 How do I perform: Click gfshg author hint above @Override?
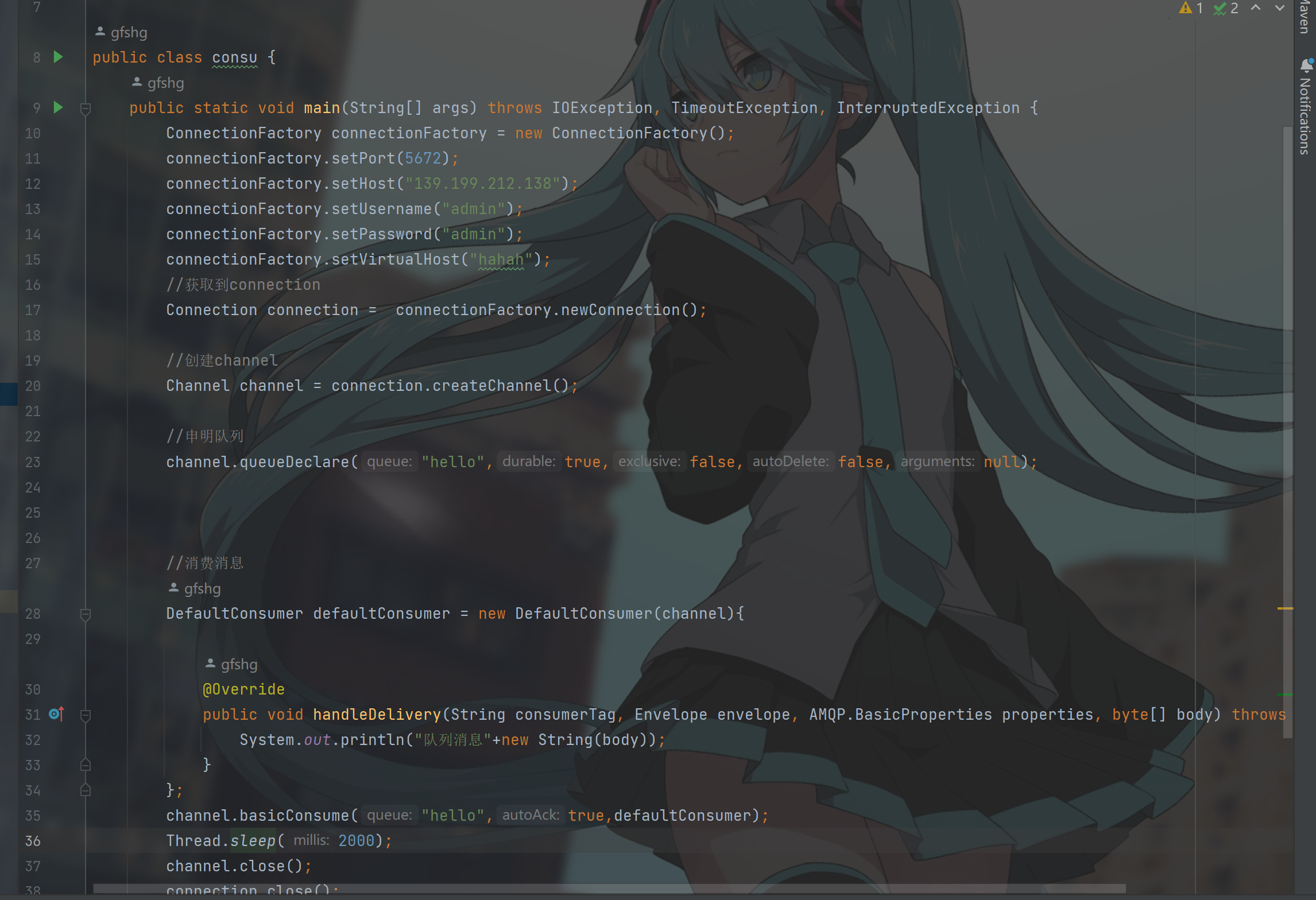[232, 664]
